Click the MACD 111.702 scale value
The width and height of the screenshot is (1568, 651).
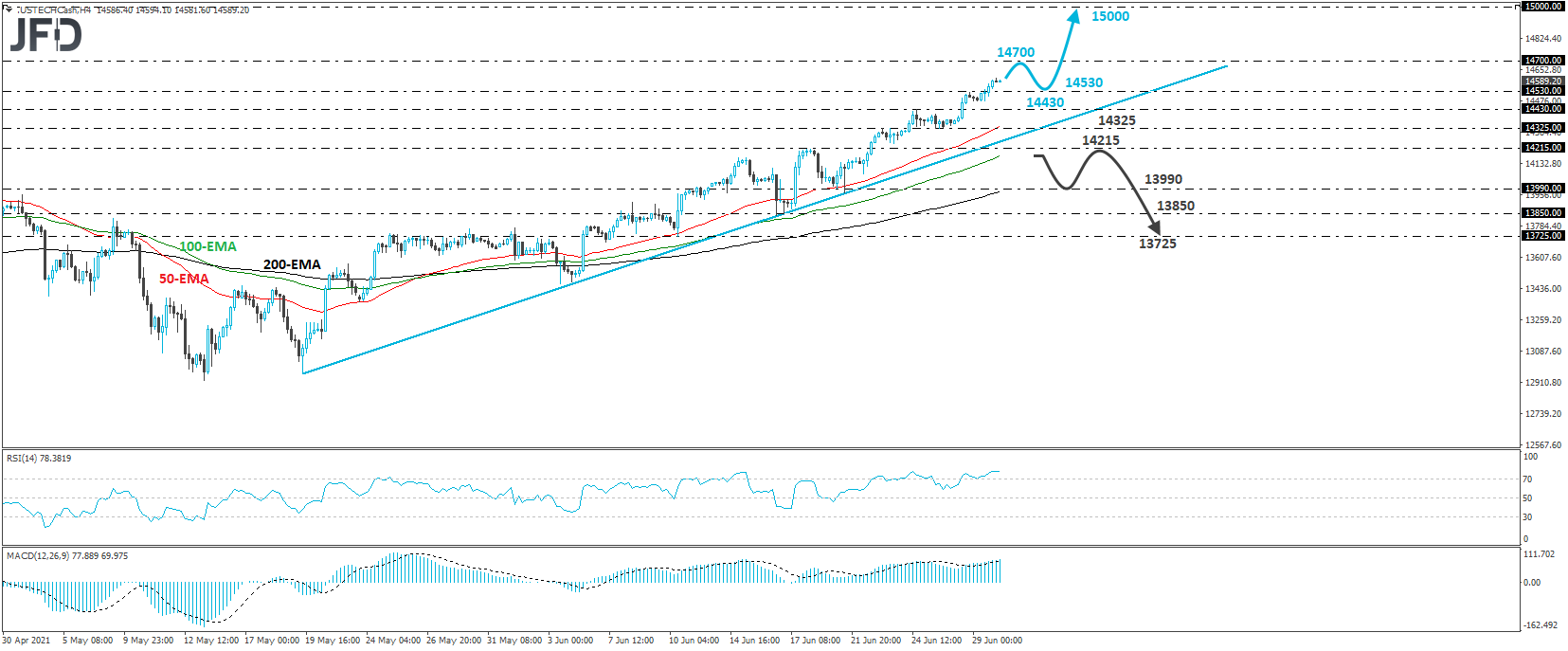click(1540, 554)
